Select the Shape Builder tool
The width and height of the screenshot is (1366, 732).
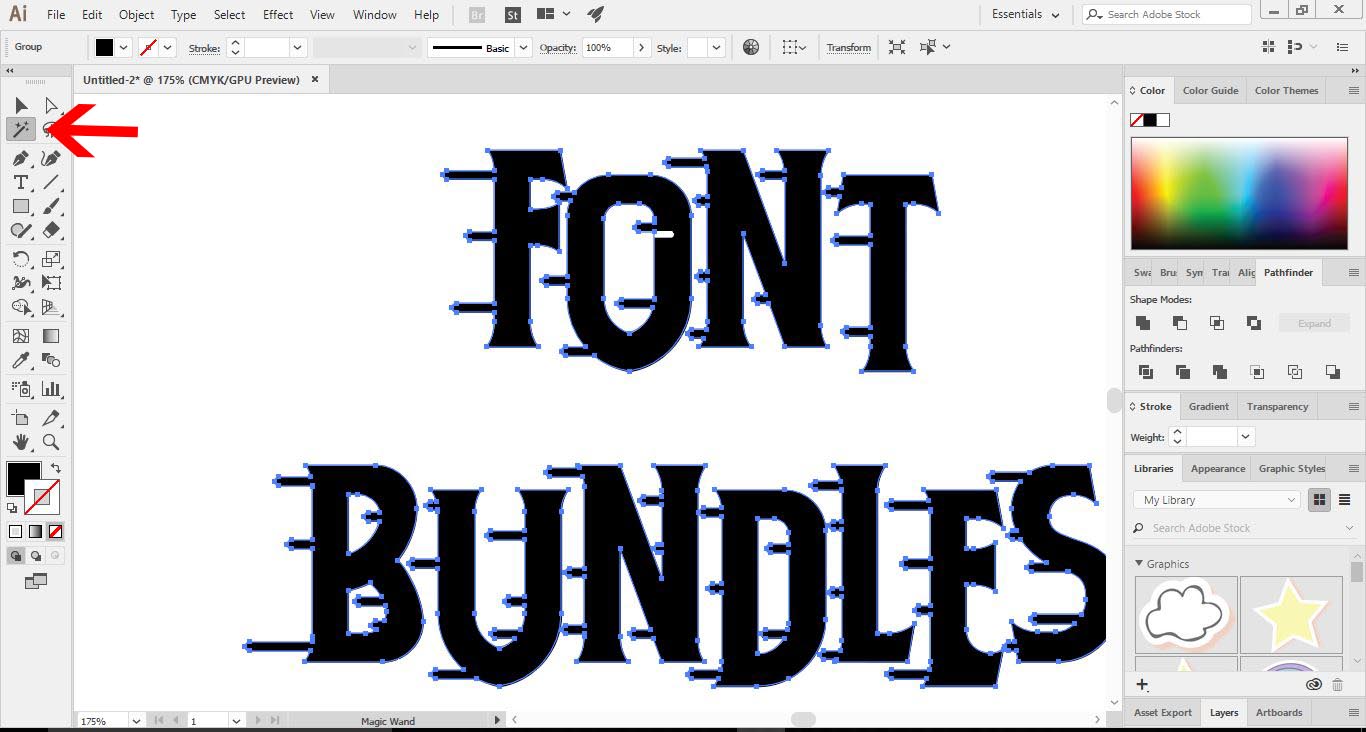coord(21,307)
